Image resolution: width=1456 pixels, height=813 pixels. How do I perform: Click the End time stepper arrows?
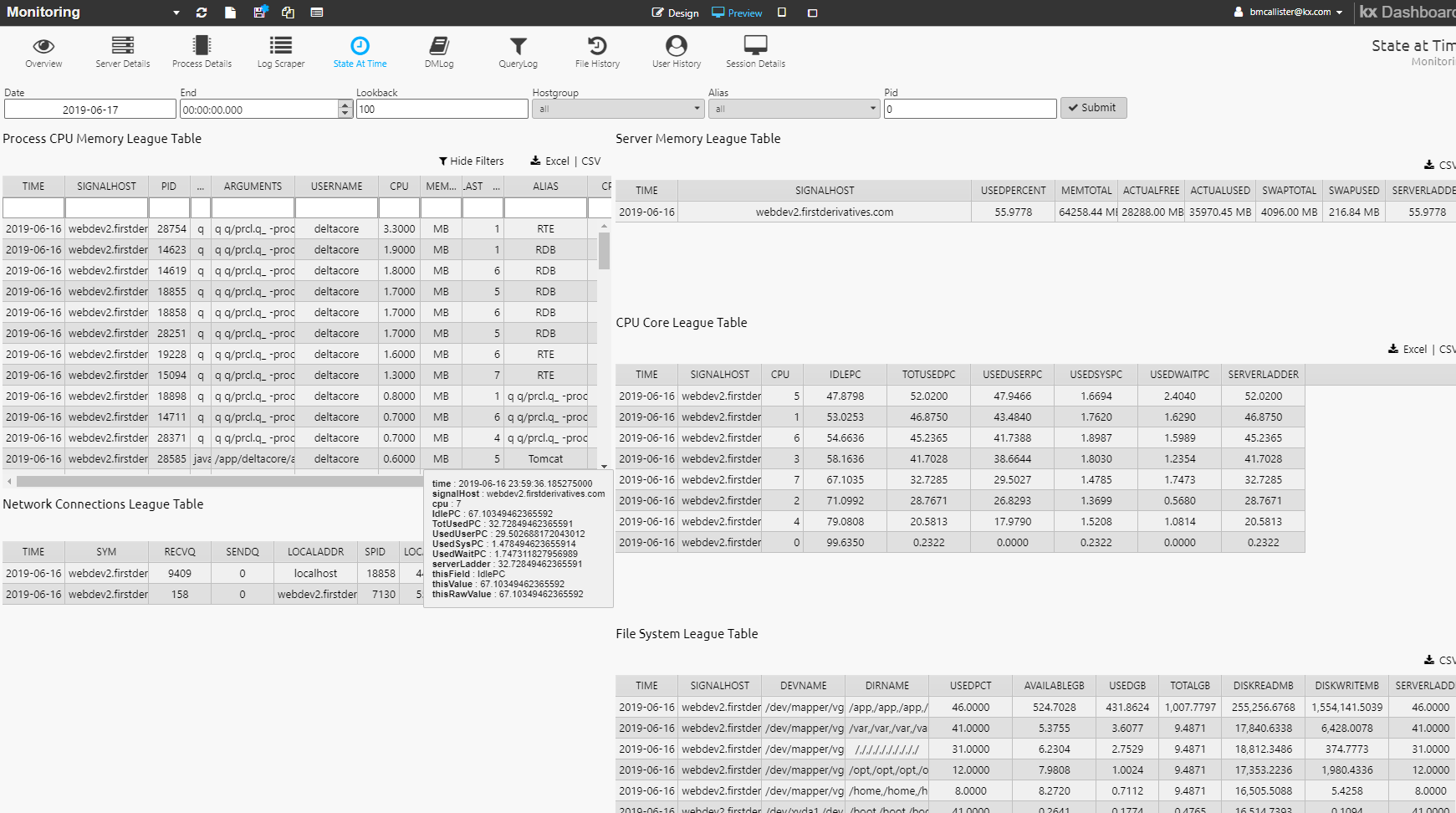pyautogui.click(x=345, y=109)
